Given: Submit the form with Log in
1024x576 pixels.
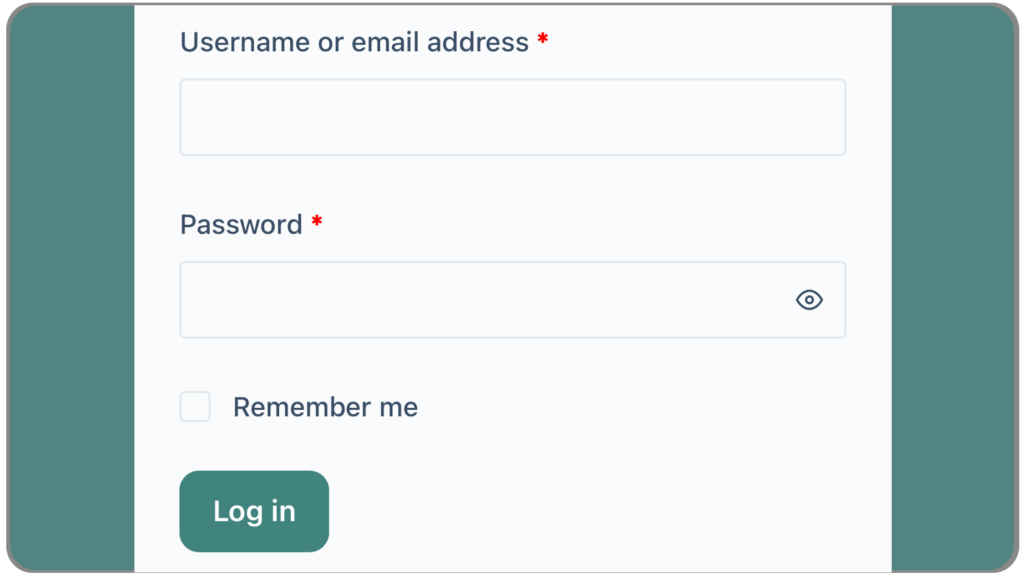Looking at the screenshot, I should point(254,511).
